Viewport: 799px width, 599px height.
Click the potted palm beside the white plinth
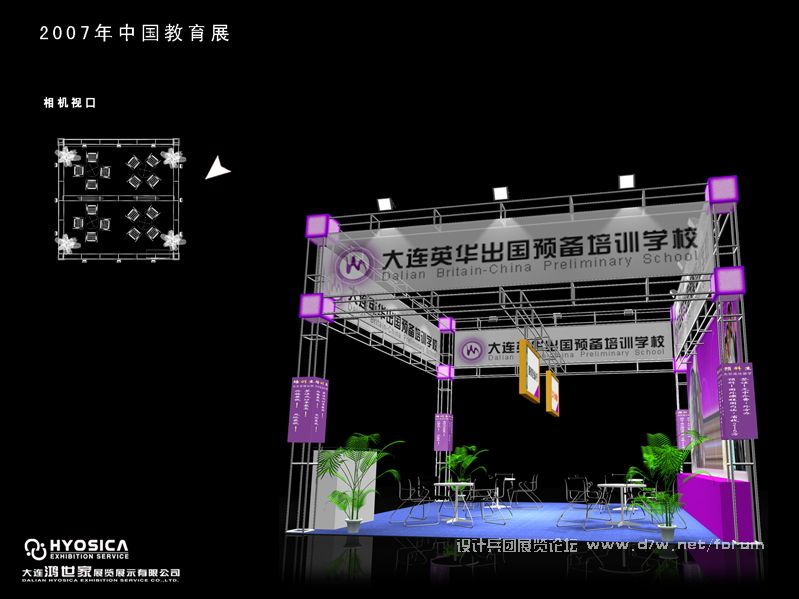[358, 481]
